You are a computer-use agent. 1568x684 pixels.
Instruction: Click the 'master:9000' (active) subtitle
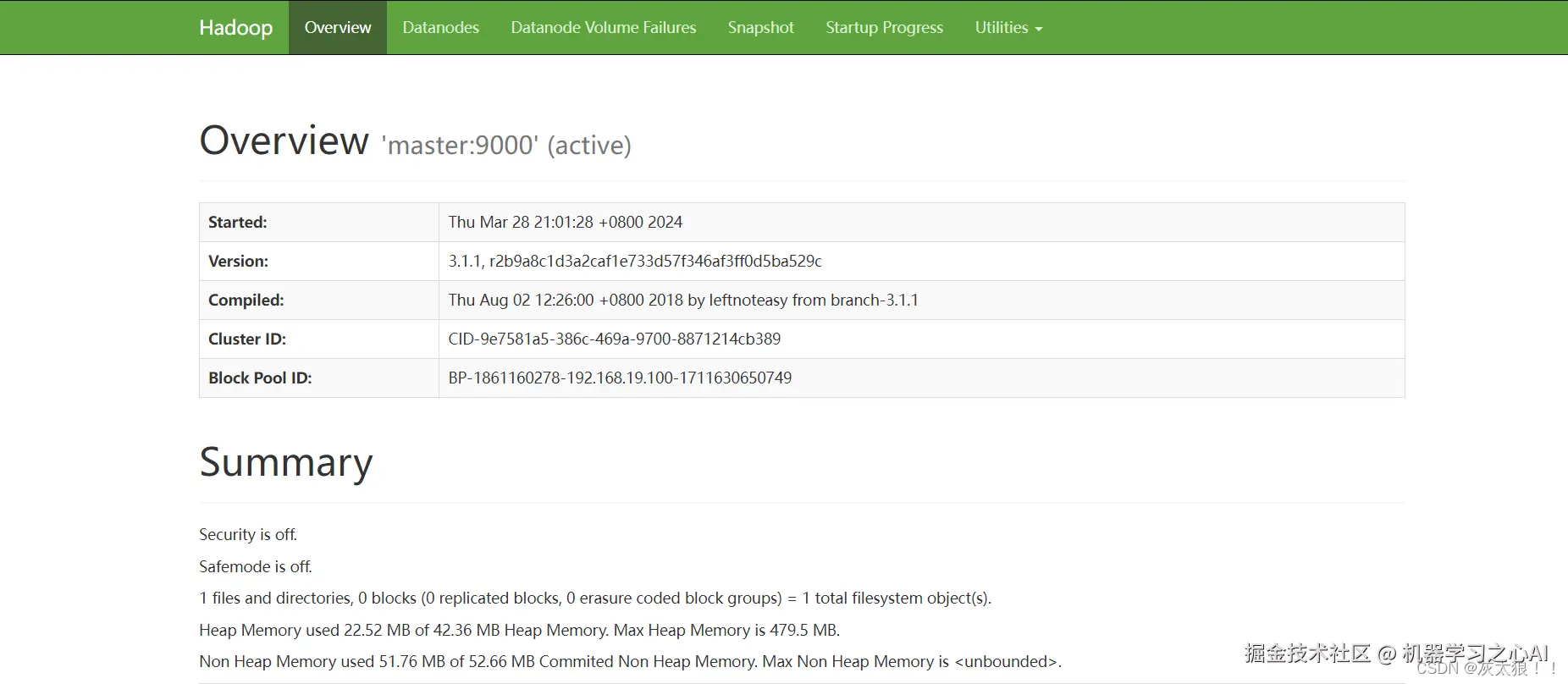point(506,146)
